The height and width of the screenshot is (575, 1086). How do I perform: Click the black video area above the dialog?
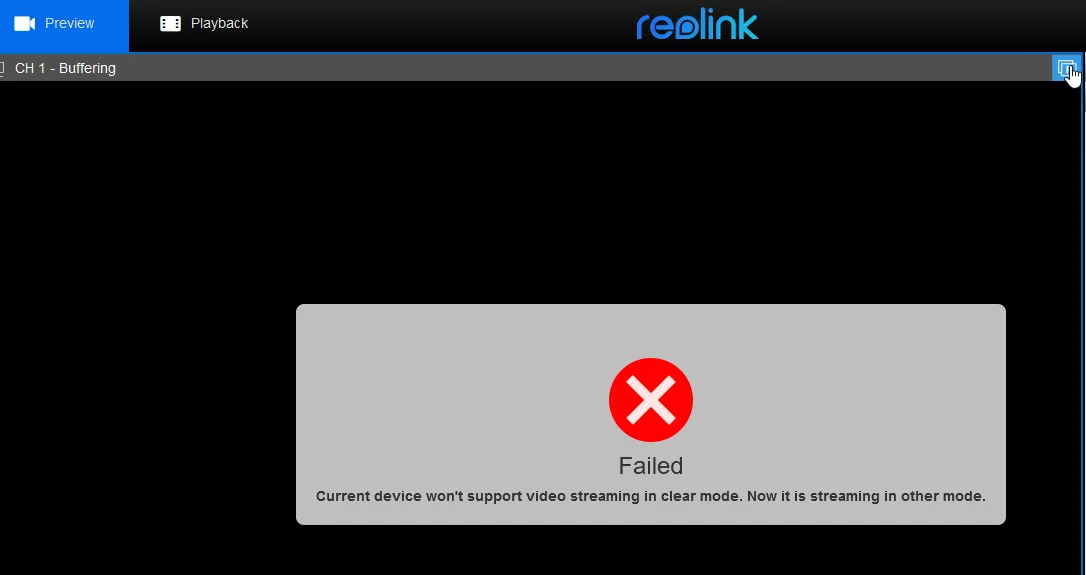click(540, 187)
